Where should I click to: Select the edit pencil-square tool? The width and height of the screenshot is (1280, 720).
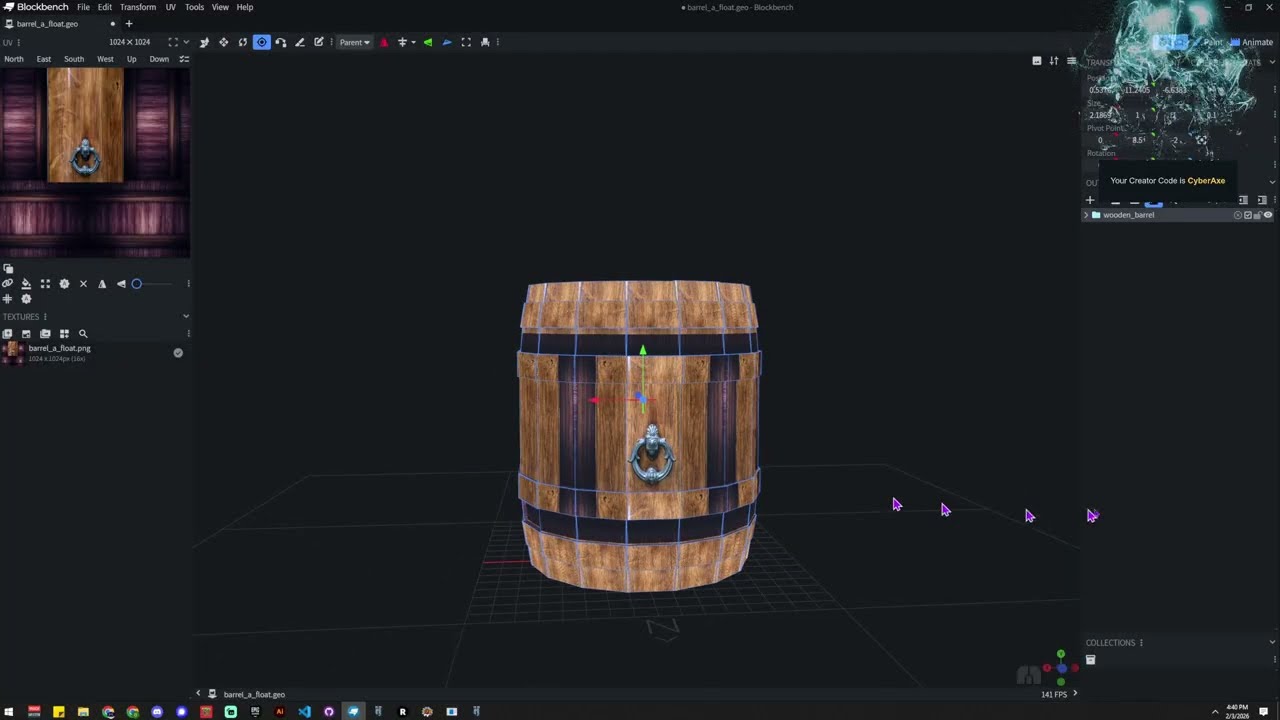pos(319,42)
